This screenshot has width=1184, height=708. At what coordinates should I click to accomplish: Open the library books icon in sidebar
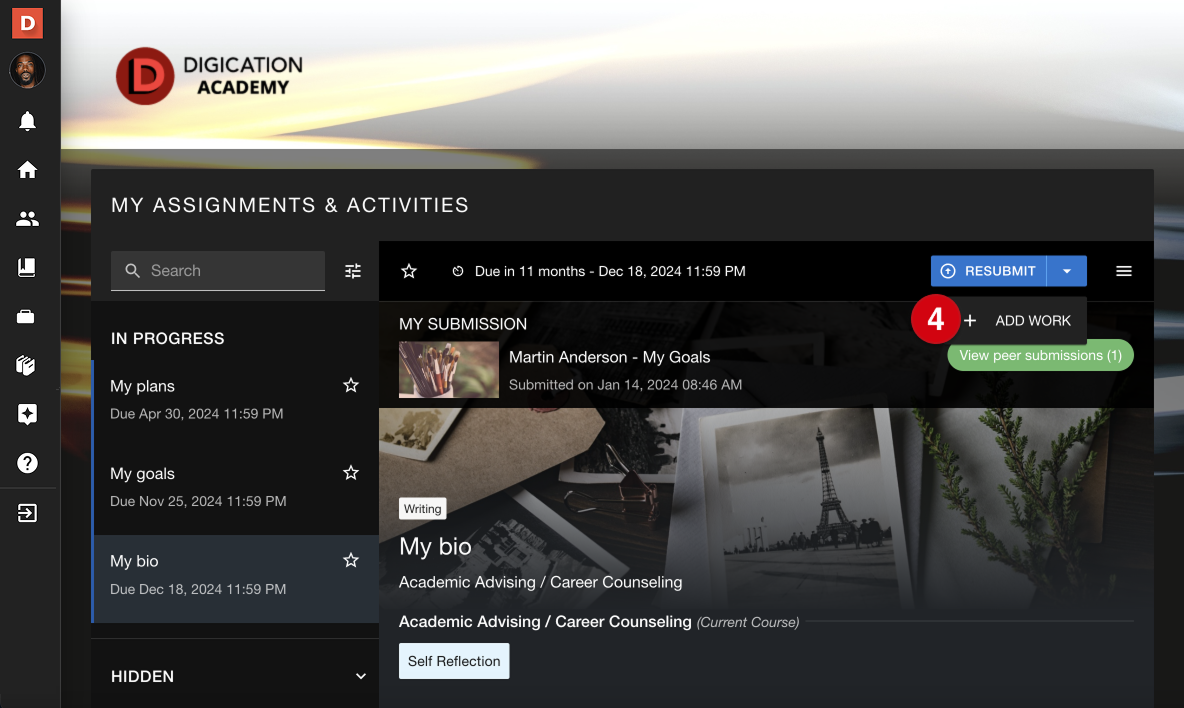26,365
